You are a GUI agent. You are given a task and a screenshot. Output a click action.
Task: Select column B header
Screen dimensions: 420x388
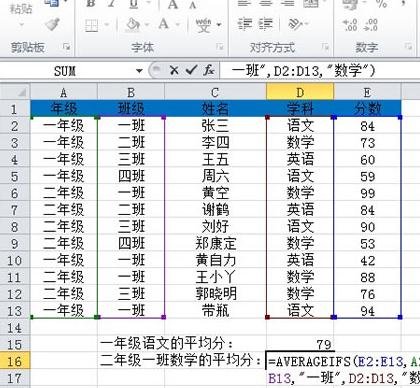tap(131, 92)
